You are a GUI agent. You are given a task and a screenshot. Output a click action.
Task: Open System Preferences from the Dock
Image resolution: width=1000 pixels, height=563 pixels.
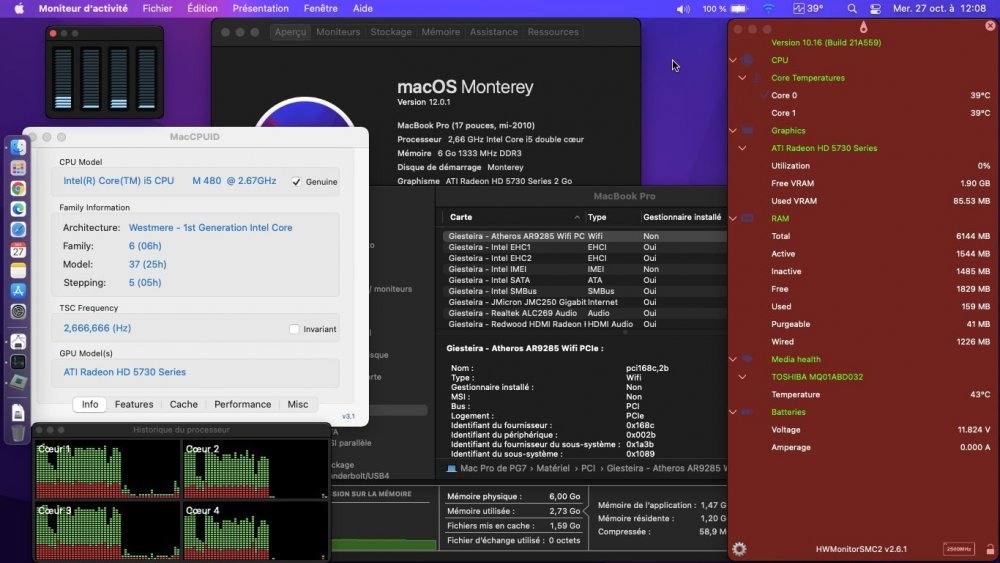pos(18,311)
